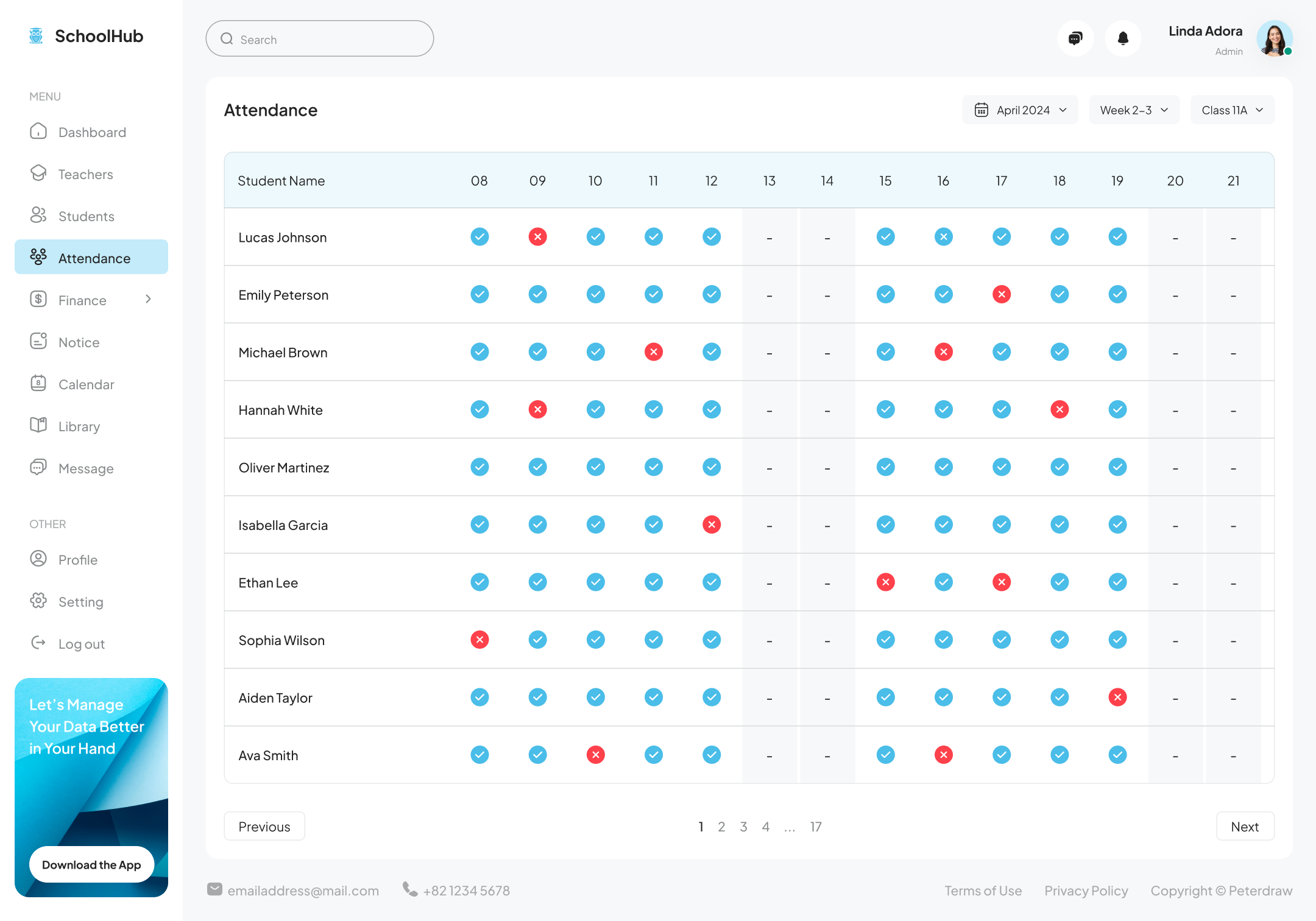Viewport: 1316px width, 921px height.
Task: Open the Students list
Action: pyautogui.click(x=86, y=216)
